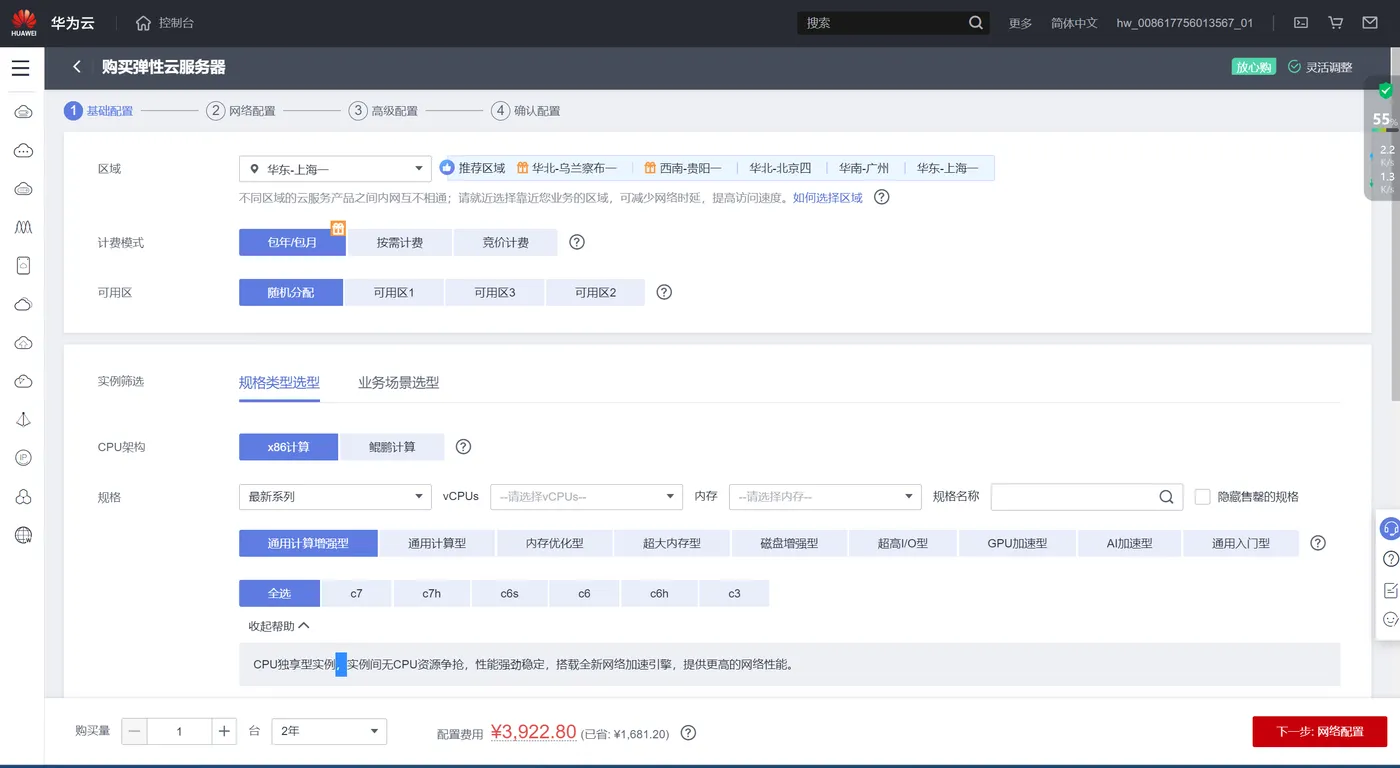Select GPU加速型 spec category
This screenshot has width=1400, height=768.
(x=1017, y=543)
